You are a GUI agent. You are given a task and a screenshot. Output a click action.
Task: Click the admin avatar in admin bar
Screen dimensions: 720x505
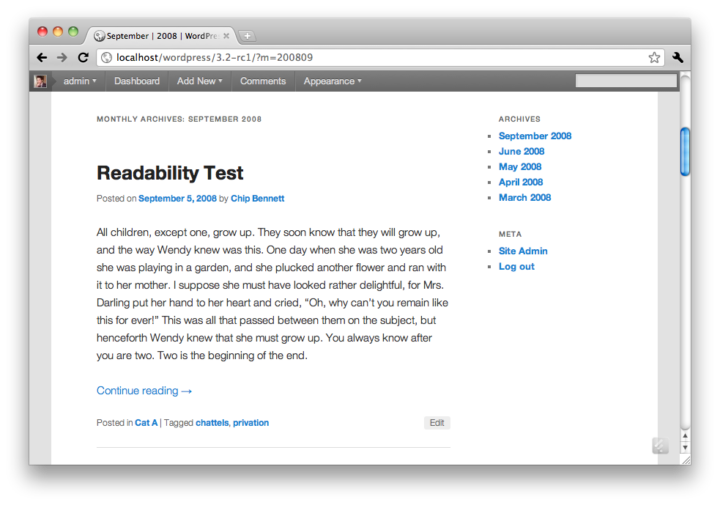(x=40, y=81)
